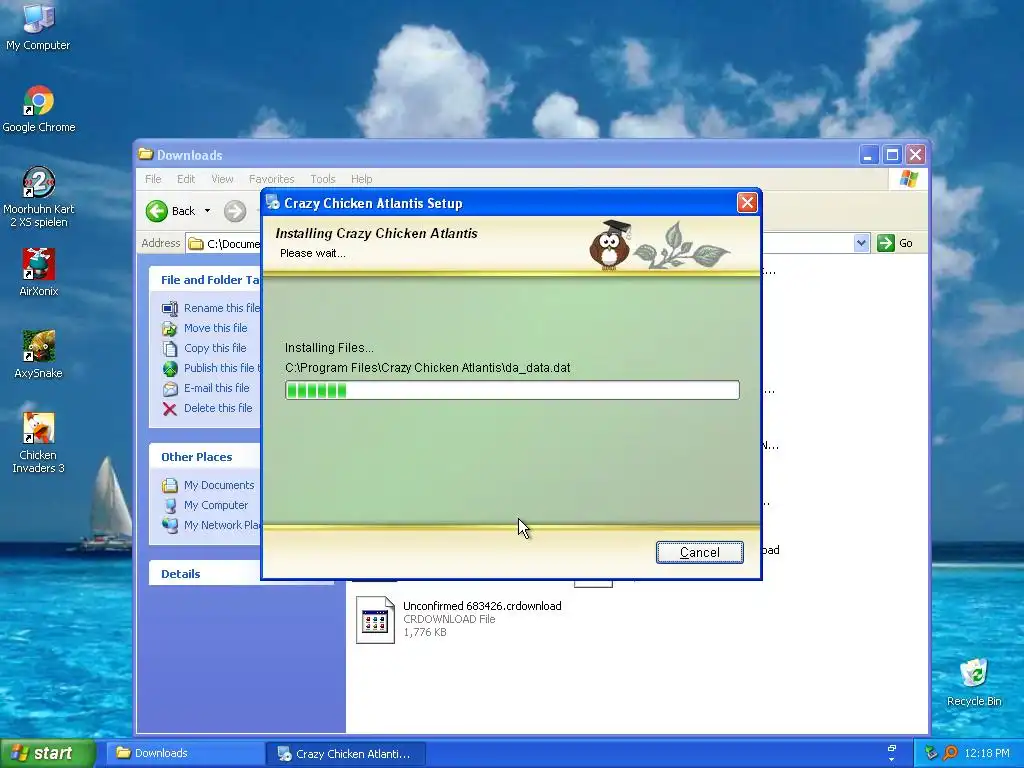Click the Unconfirmed 683426.crdownload file name
The height and width of the screenshot is (768, 1024).
point(482,606)
